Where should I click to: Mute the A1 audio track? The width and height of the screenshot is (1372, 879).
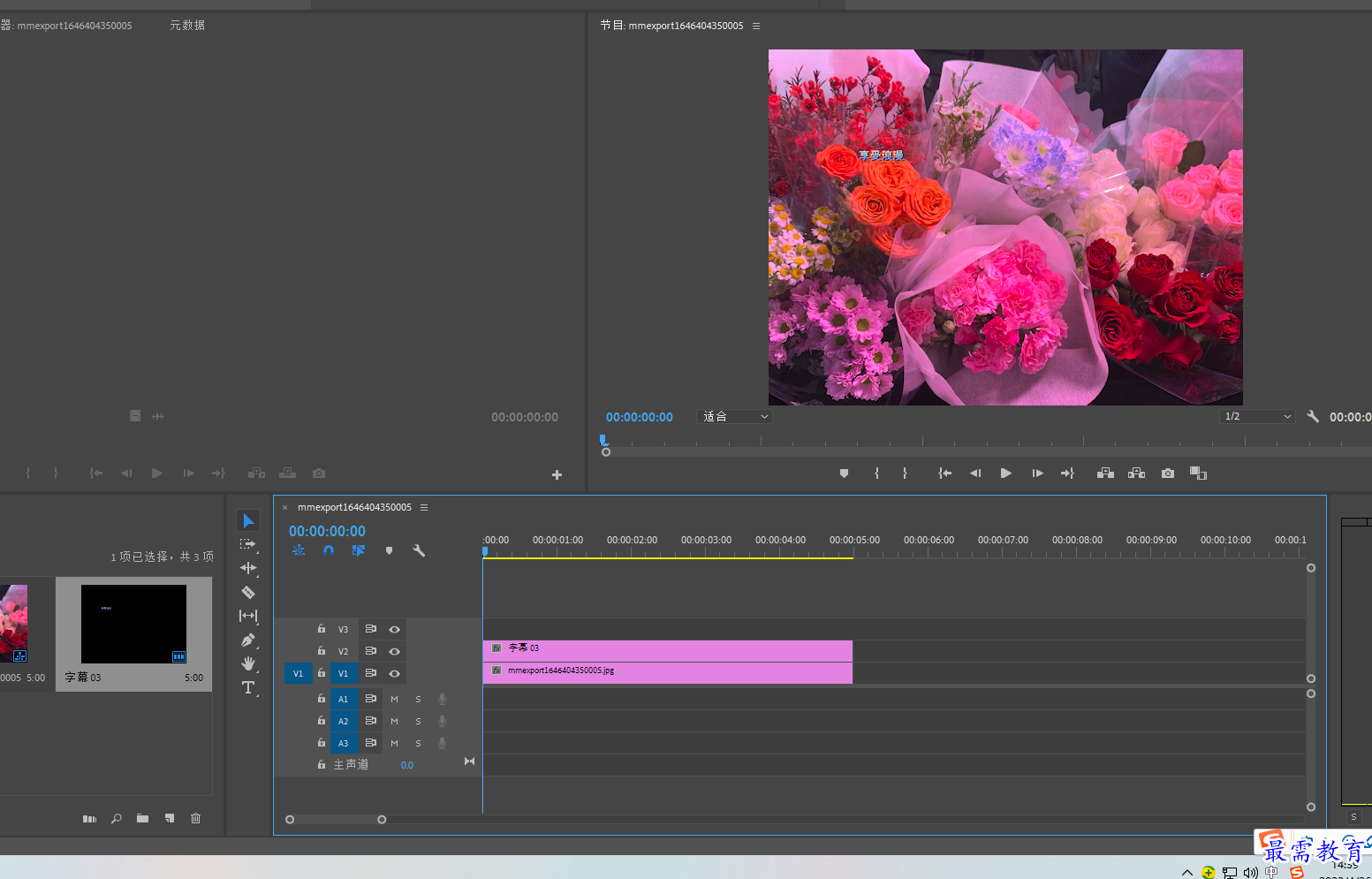395,700
